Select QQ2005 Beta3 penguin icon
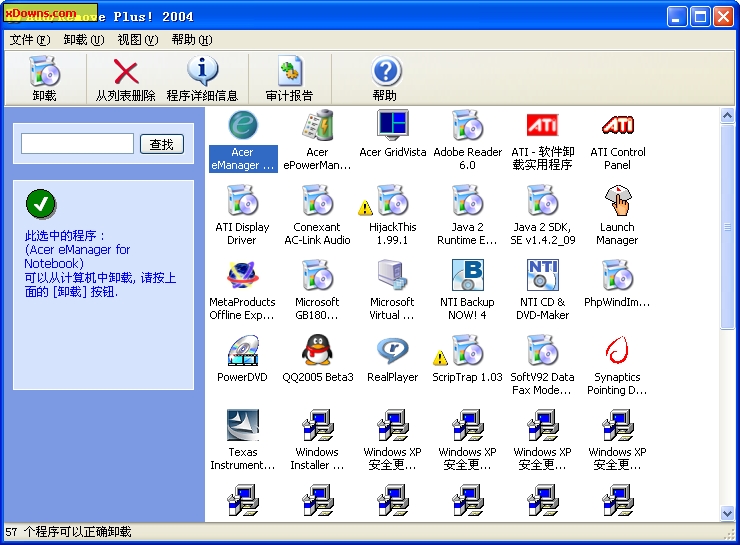This screenshot has width=740, height=545. [x=317, y=350]
